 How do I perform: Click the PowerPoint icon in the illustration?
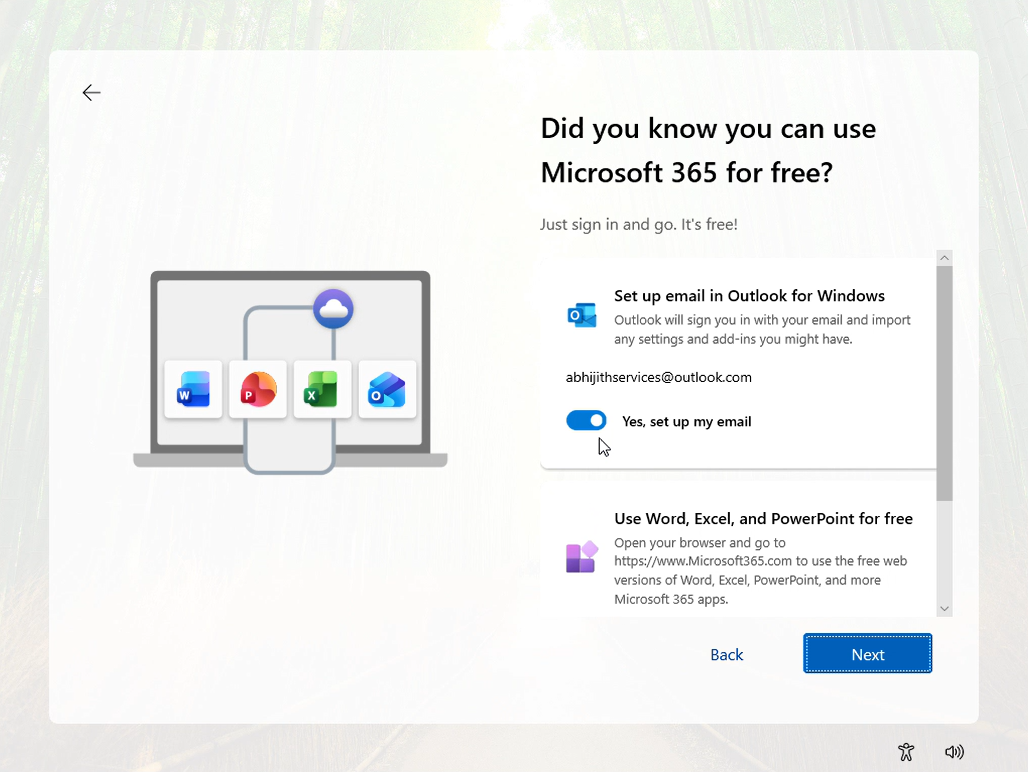(257, 390)
